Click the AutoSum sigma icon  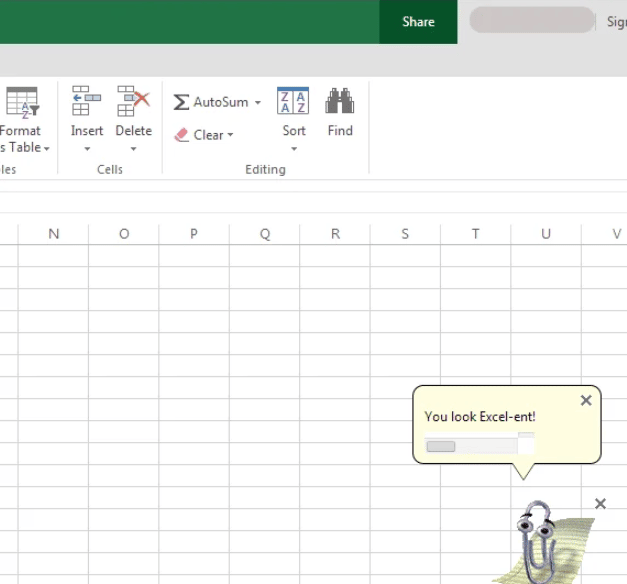click(x=181, y=103)
